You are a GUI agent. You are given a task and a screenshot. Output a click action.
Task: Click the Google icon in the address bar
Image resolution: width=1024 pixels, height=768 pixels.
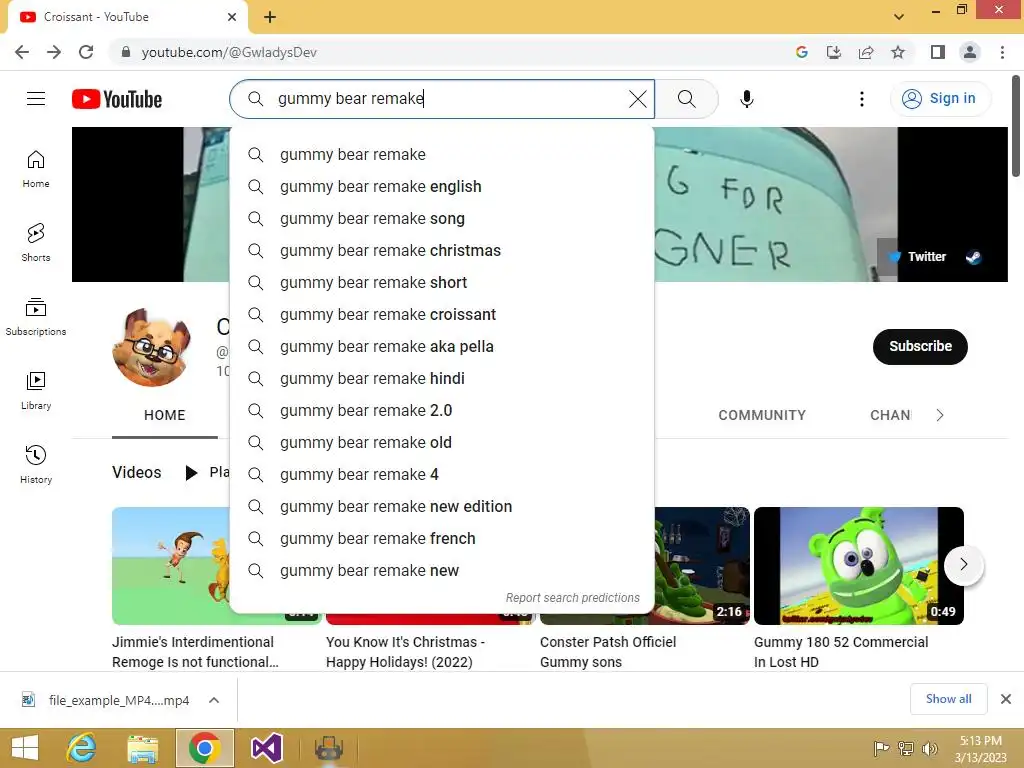(801, 52)
